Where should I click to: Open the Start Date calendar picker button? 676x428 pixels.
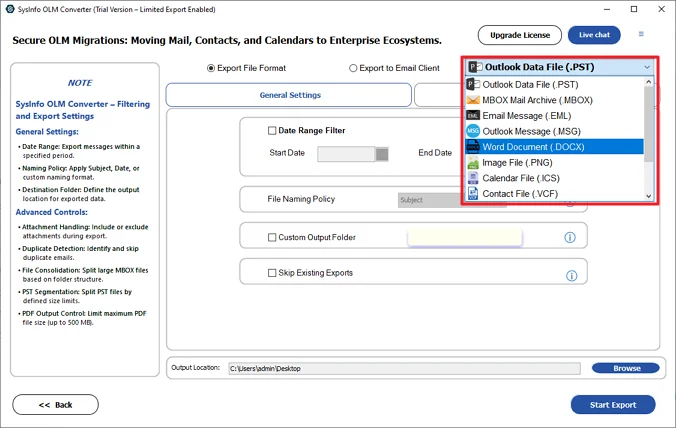click(x=382, y=154)
